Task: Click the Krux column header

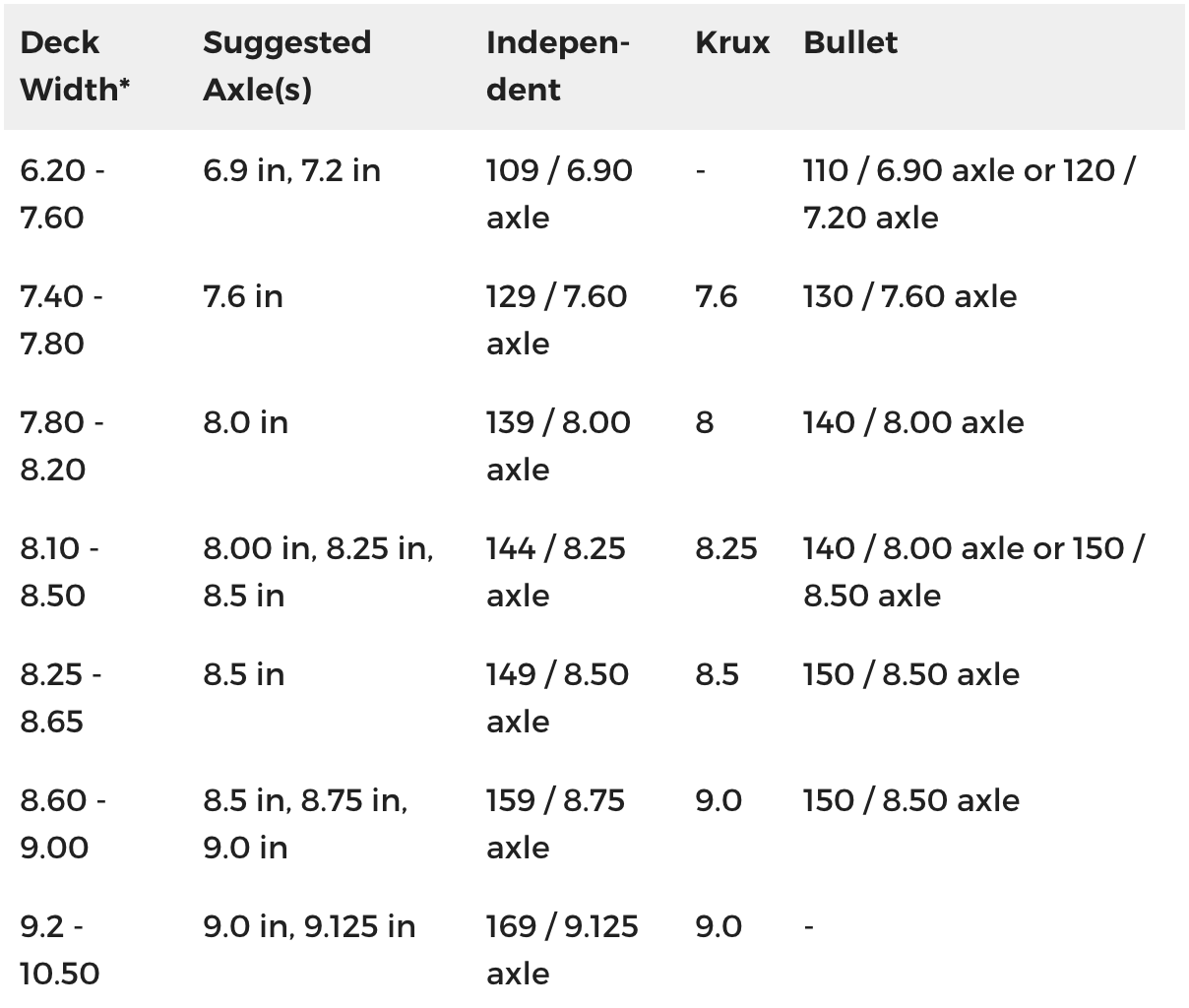Action: click(731, 43)
